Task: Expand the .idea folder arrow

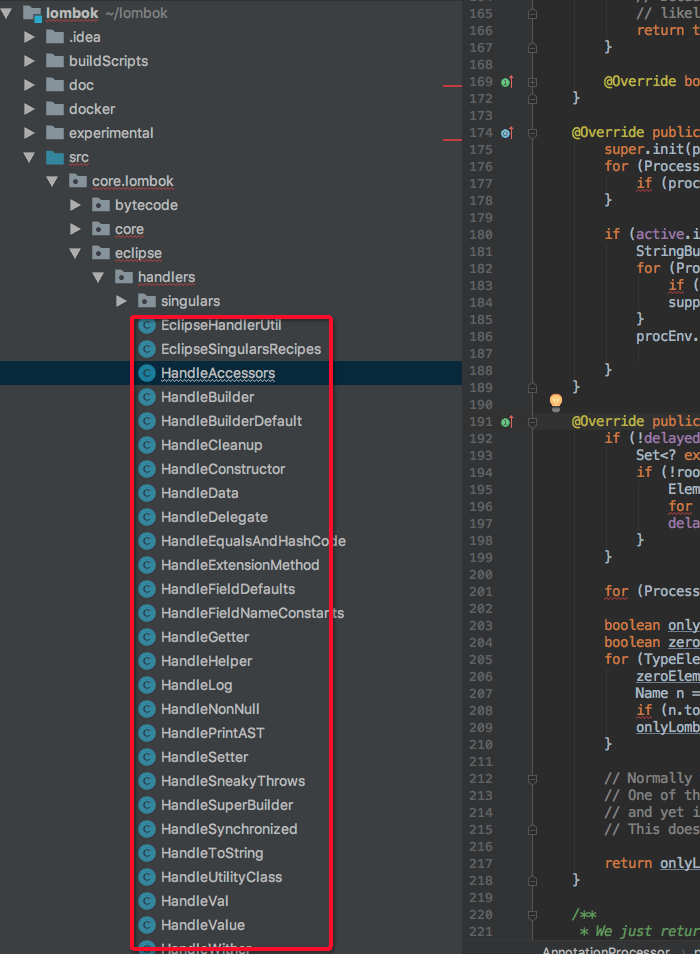Action: click(x=29, y=37)
